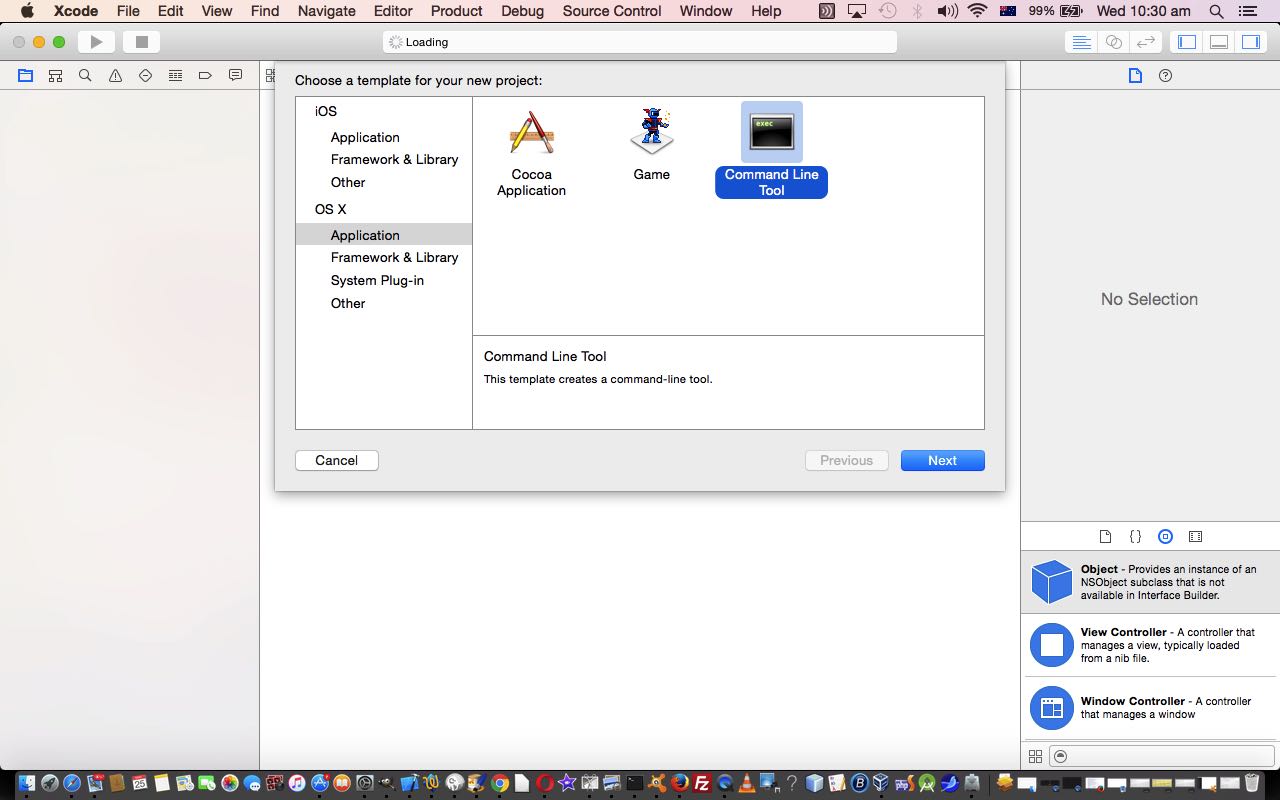Image resolution: width=1280 pixels, height=800 pixels.
Task: Open the Navigate menu
Action: point(327,11)
